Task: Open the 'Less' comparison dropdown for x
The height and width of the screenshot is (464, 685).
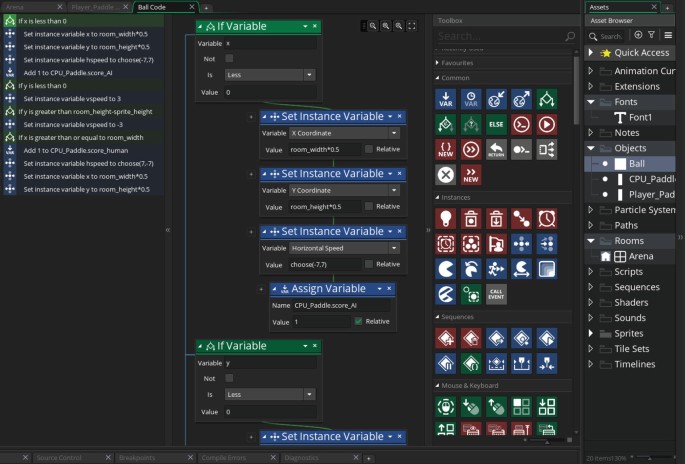Action: [271, 75]
